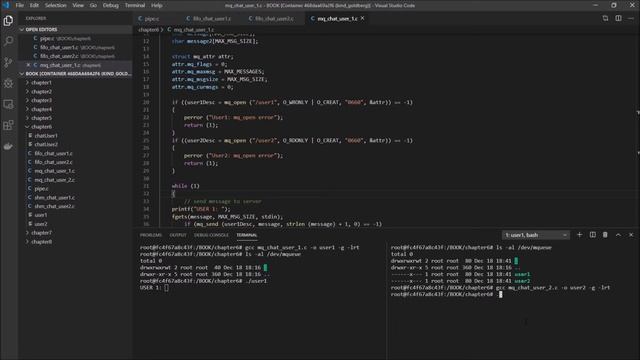This screenshot has width=640, height=360.
Task: Kill terminal with the trash icon
Action: [605, 235]
